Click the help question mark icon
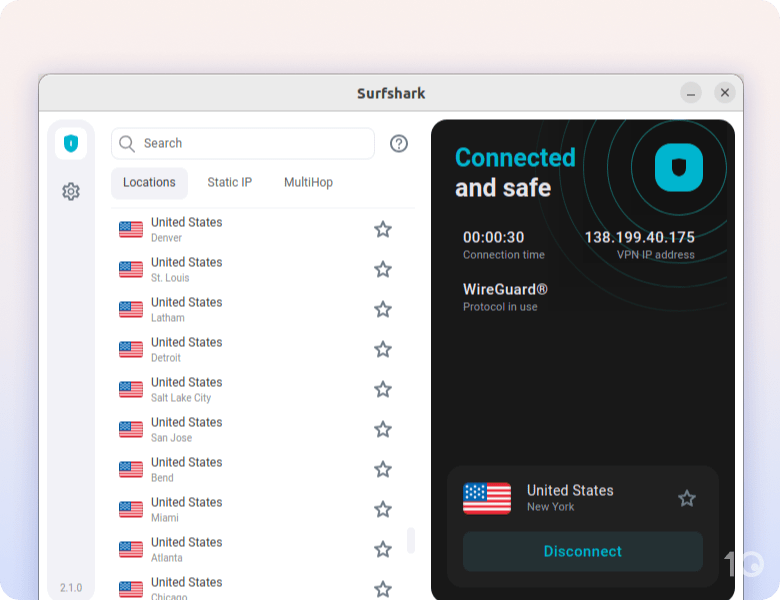Screen dimensions: 780x600 (399, 143)
